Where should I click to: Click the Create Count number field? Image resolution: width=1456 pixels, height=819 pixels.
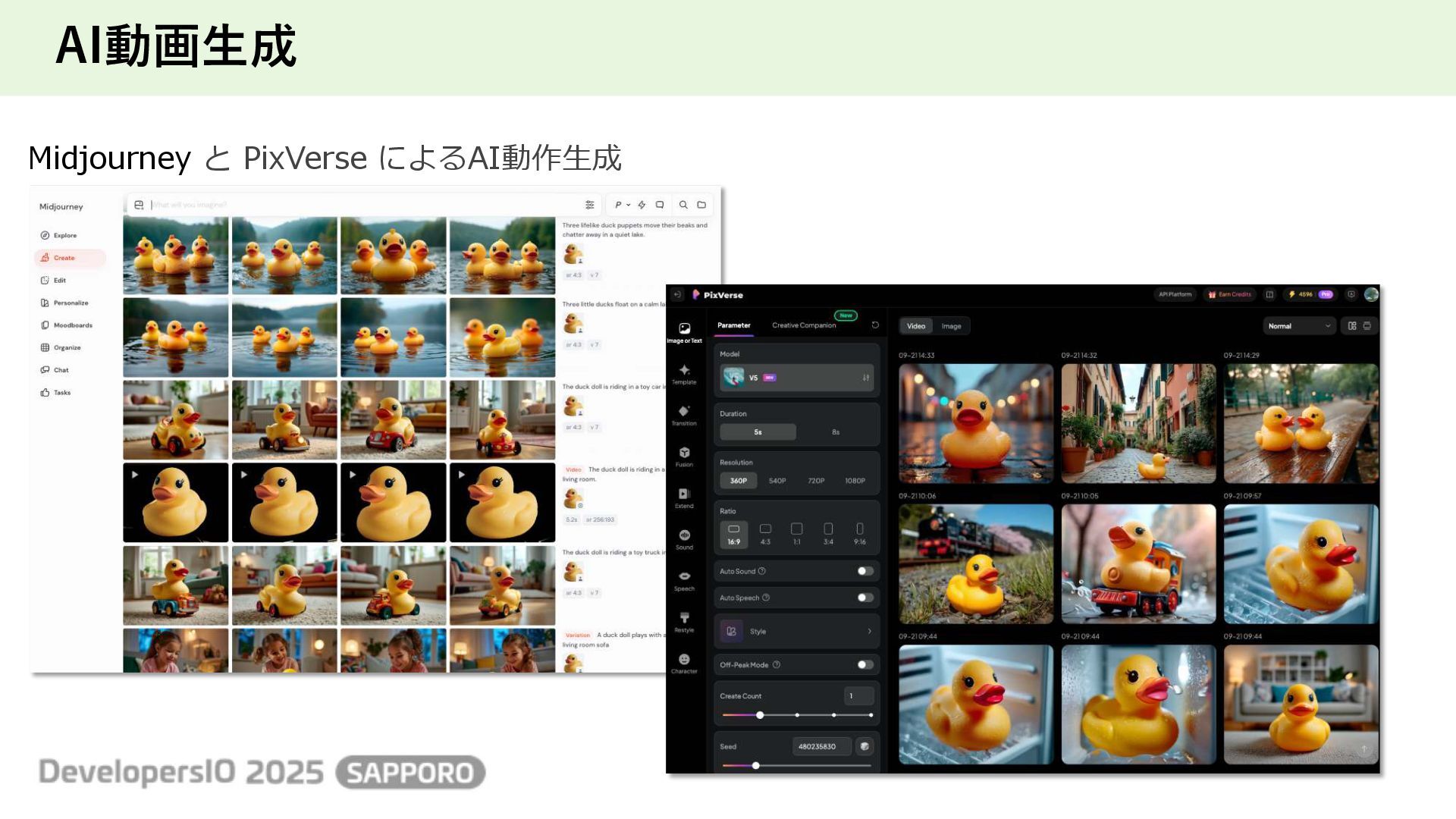coord(859,696)
